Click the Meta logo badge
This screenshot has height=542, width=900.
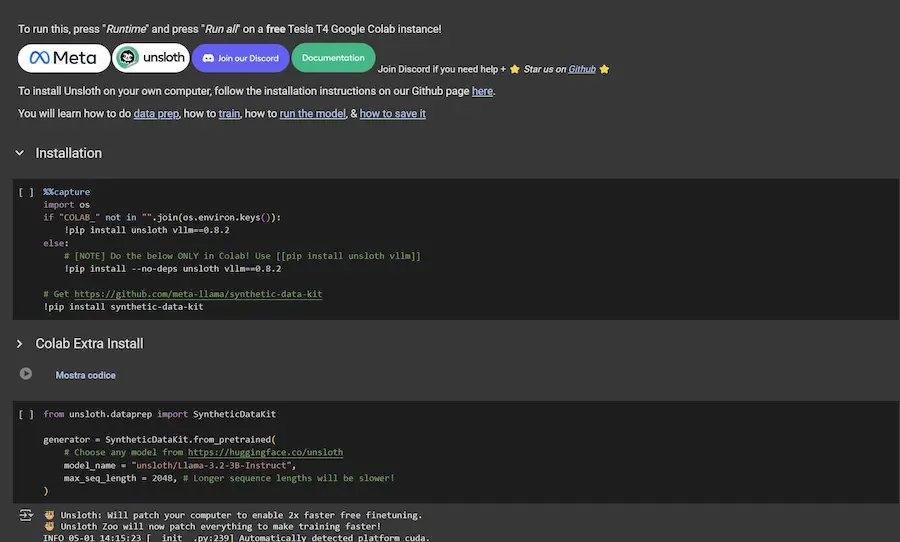64,58
